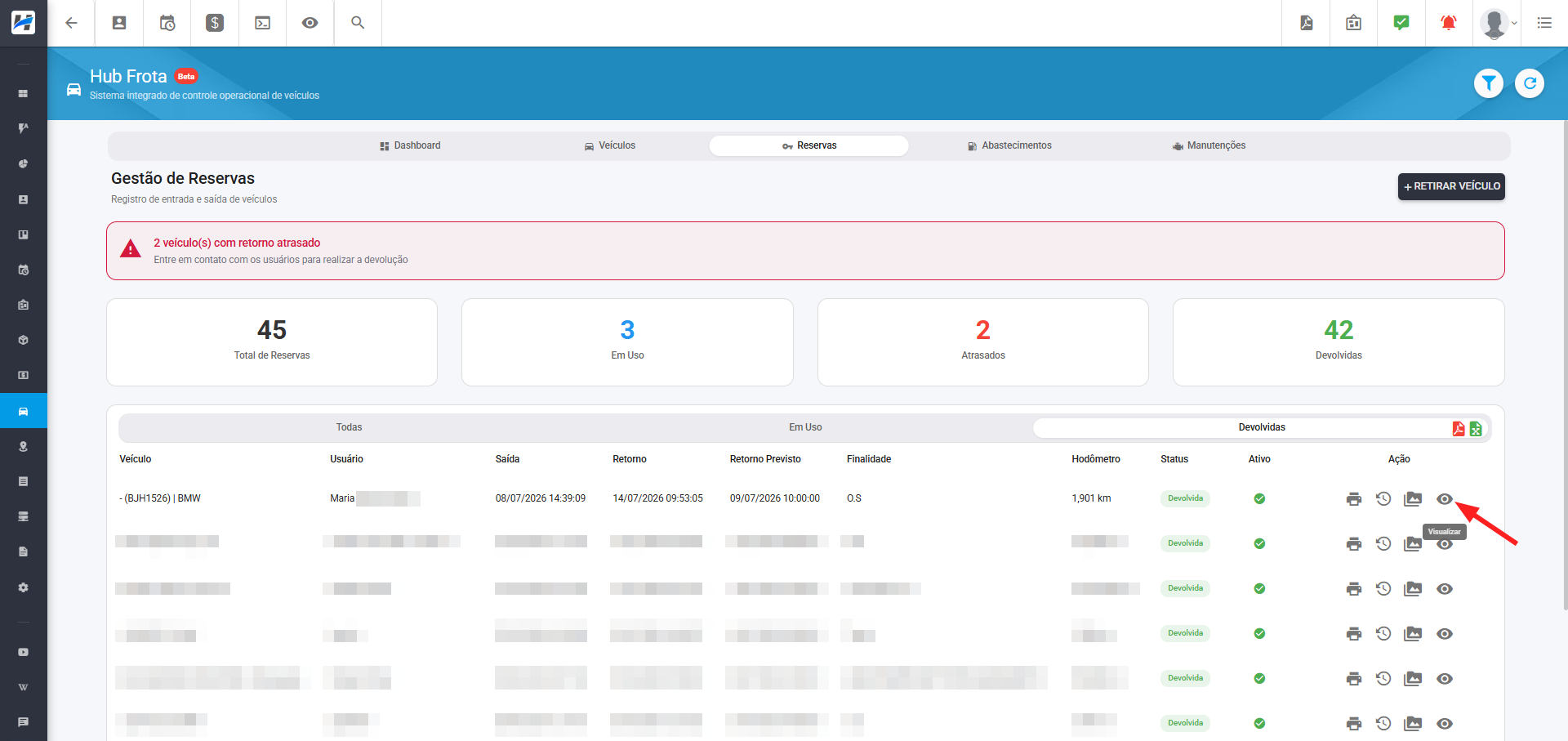The height and width of the screenshot is (741, 1568).
Task: Open history icon for BJH1526 reservation
Action: click(1383, 498)
